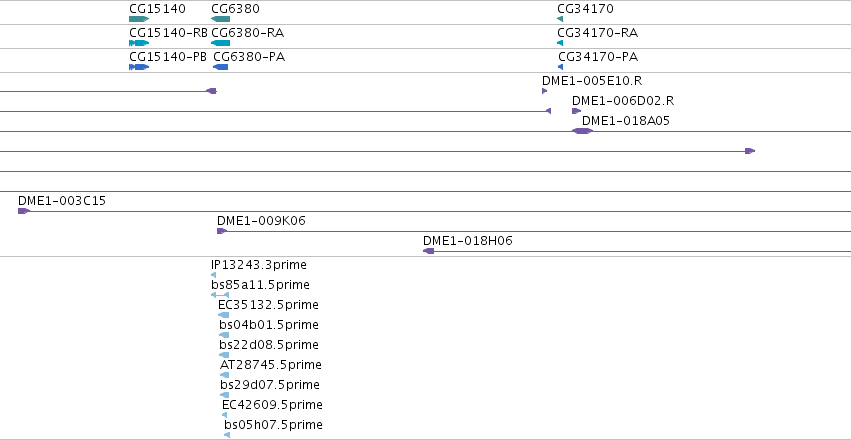The width and height of the screenshot is (851, 440).
Task: Select the CG6380 gene label
Action: (x=236, y=9)
